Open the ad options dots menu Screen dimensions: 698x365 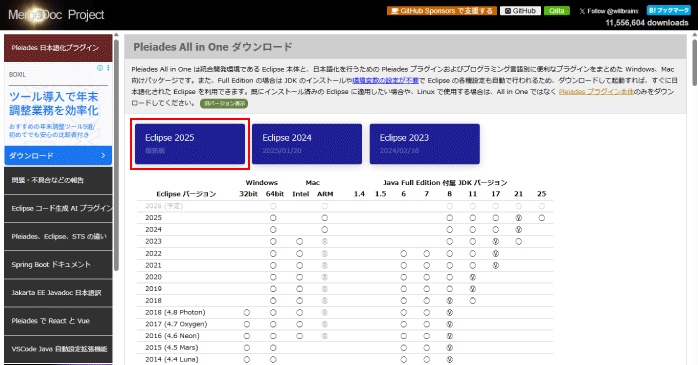(108, 68)
